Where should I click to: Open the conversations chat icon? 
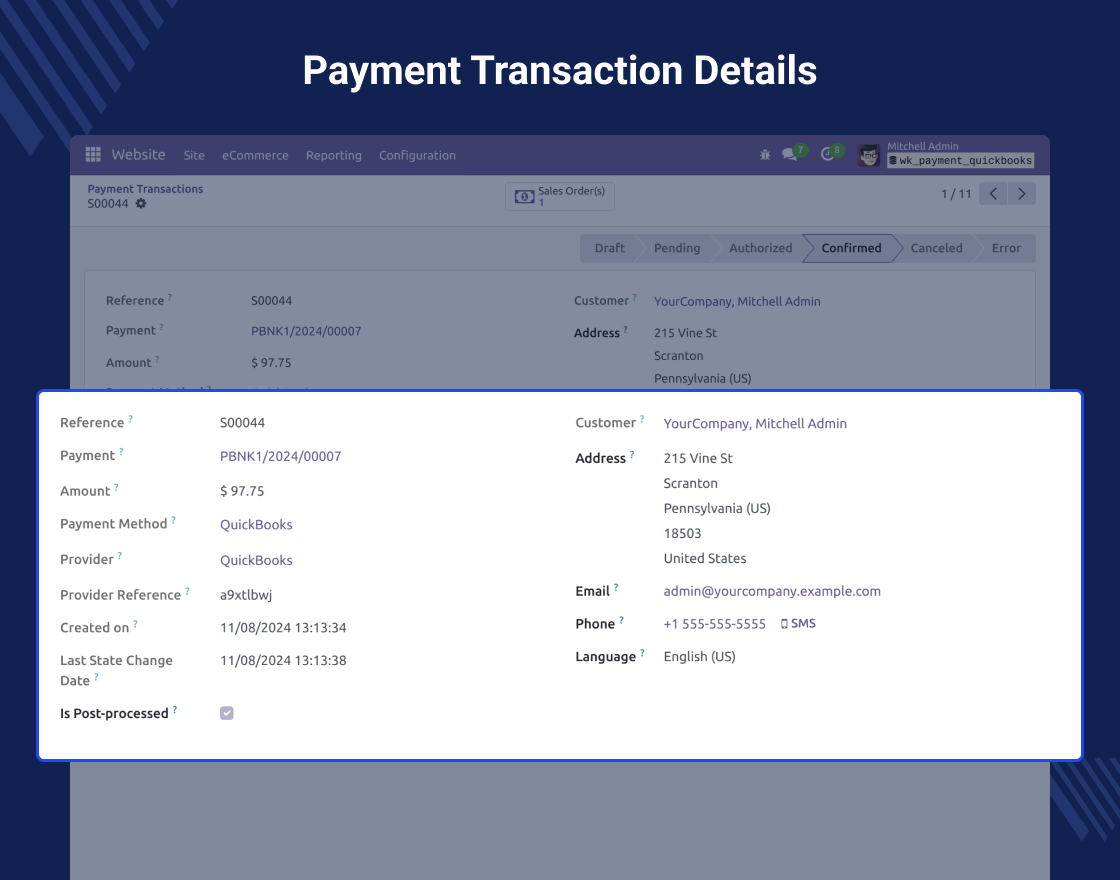pos(789,154)
